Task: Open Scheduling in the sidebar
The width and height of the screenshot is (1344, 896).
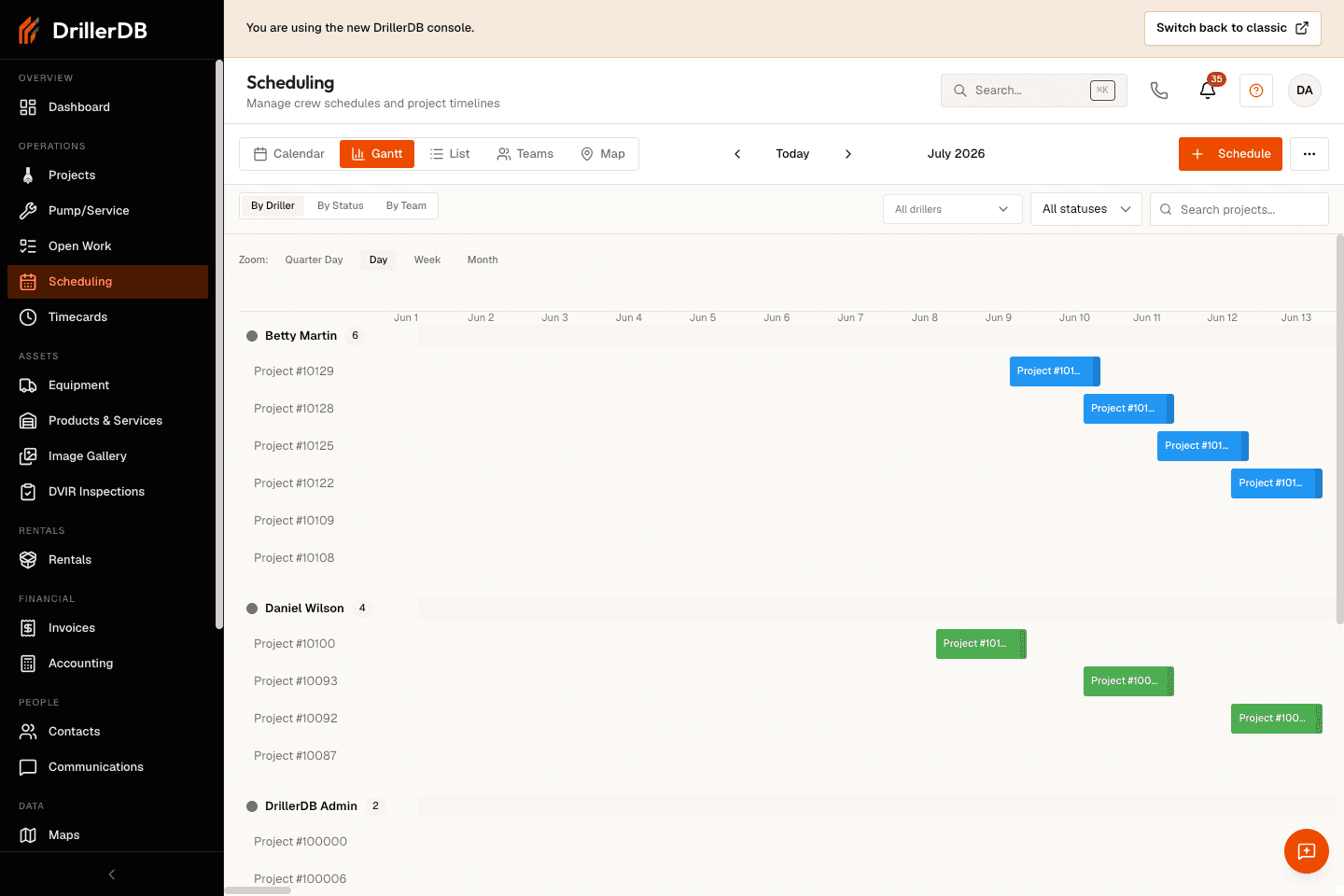Action: pos(107,282)
